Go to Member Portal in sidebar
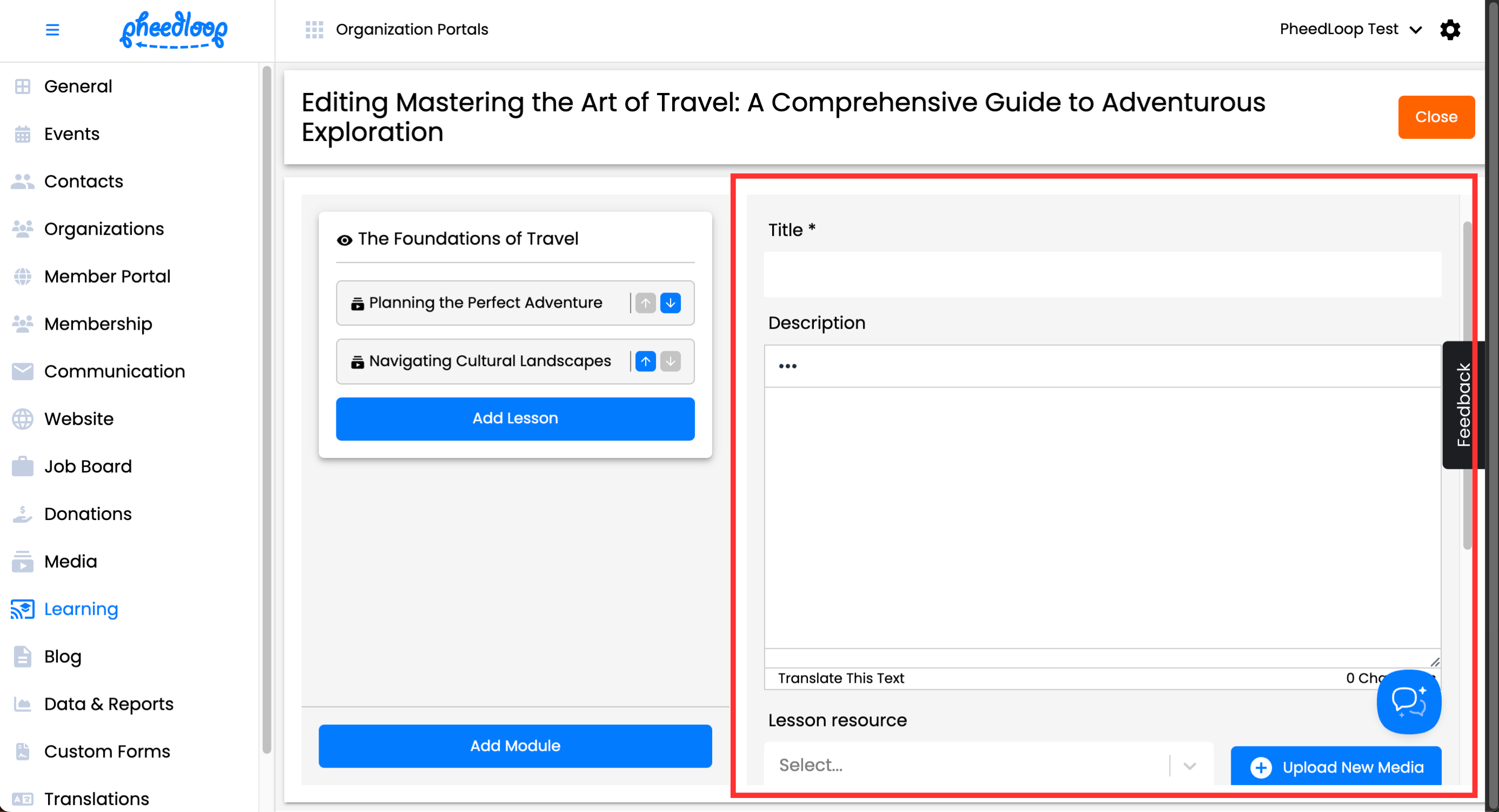Image resolution: width=1499 pixels, height=812 pixels. point(107,276)
